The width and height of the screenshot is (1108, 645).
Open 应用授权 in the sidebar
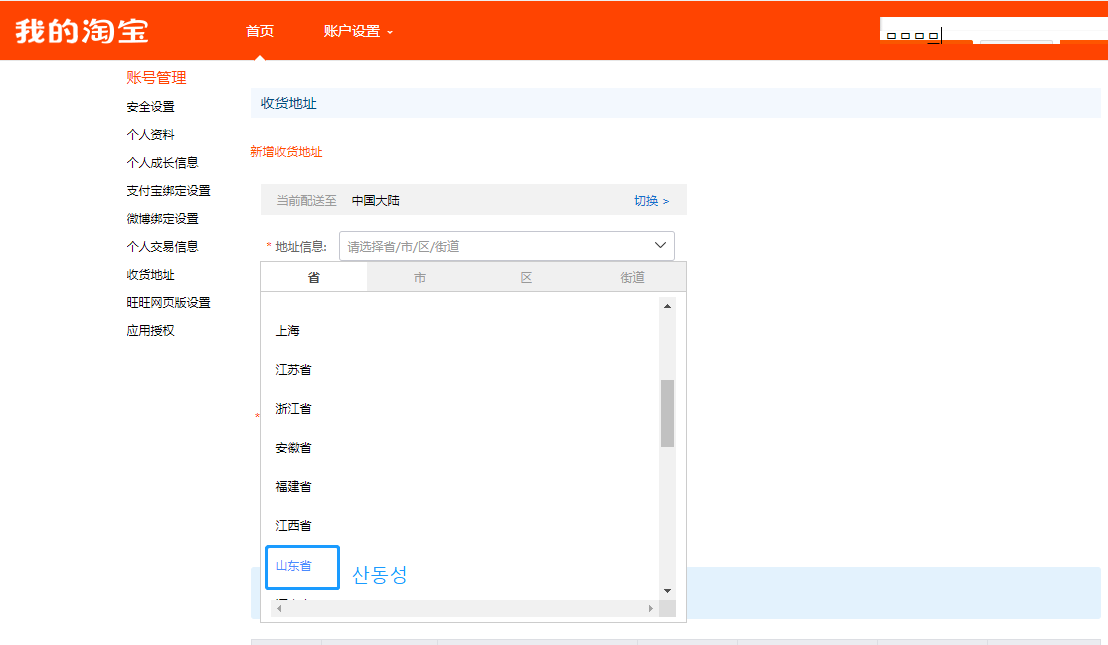tap(151, 331)
